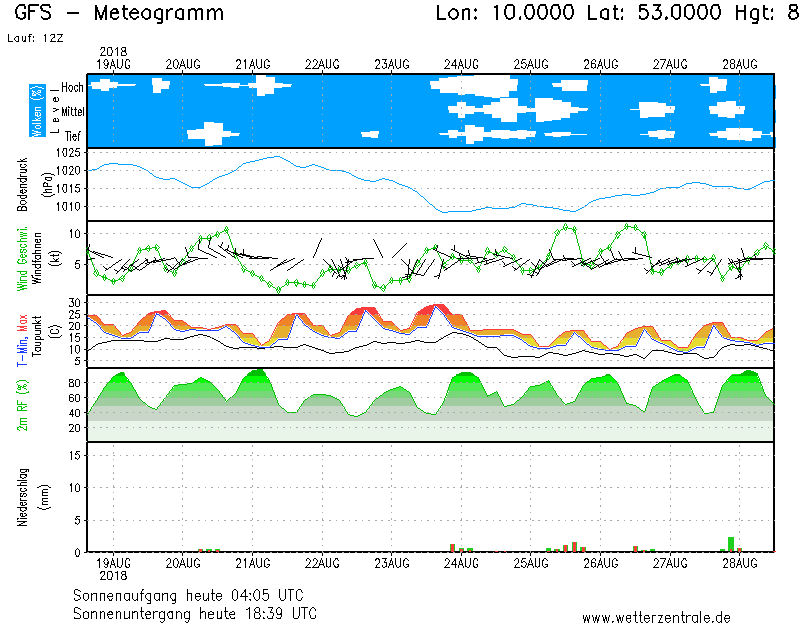Select the "(kt)" wind unit label
The image size is (800, 625).
pos(55,258)
